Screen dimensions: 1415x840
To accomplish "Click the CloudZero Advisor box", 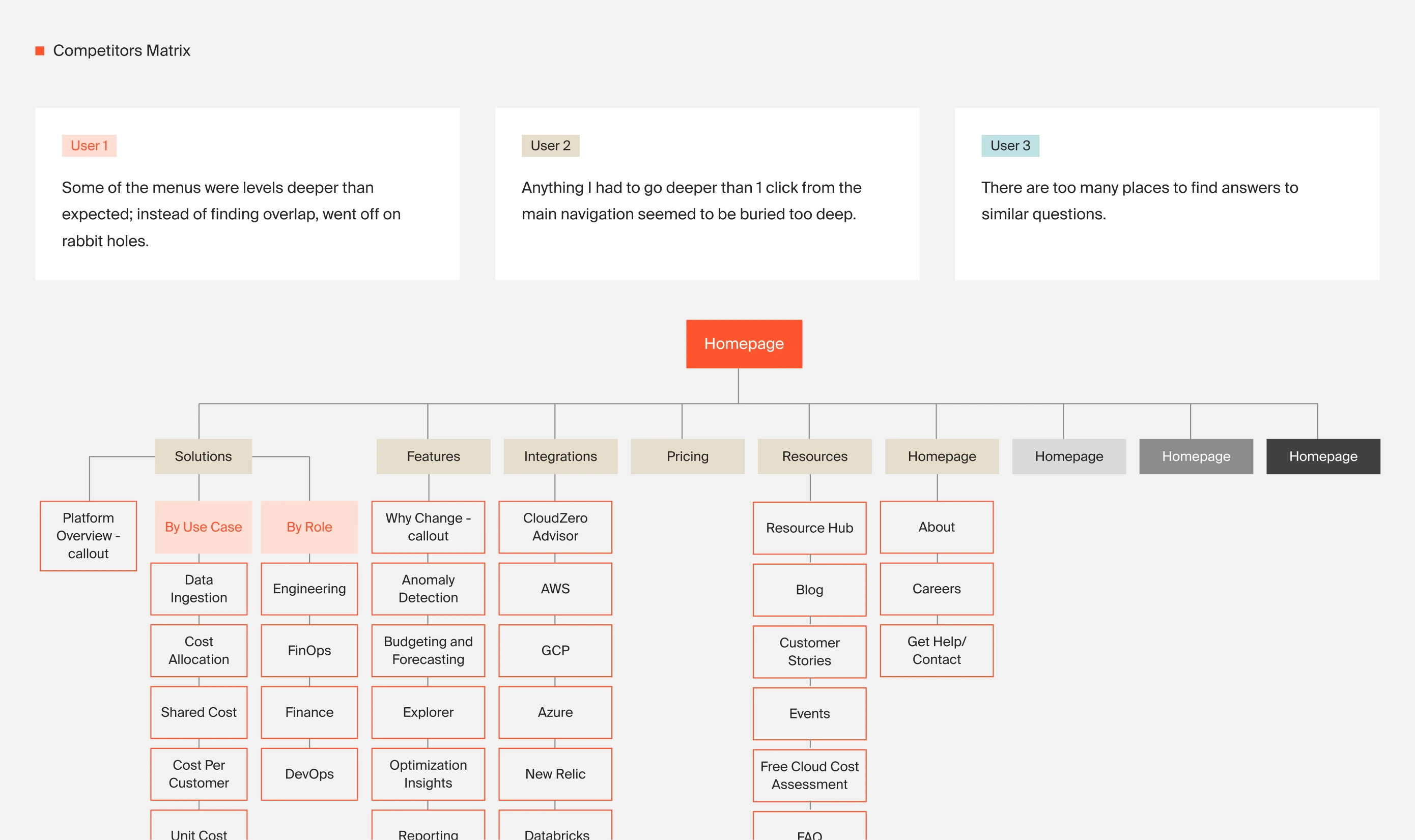I will pyautogui.click(x=555, y=527).
